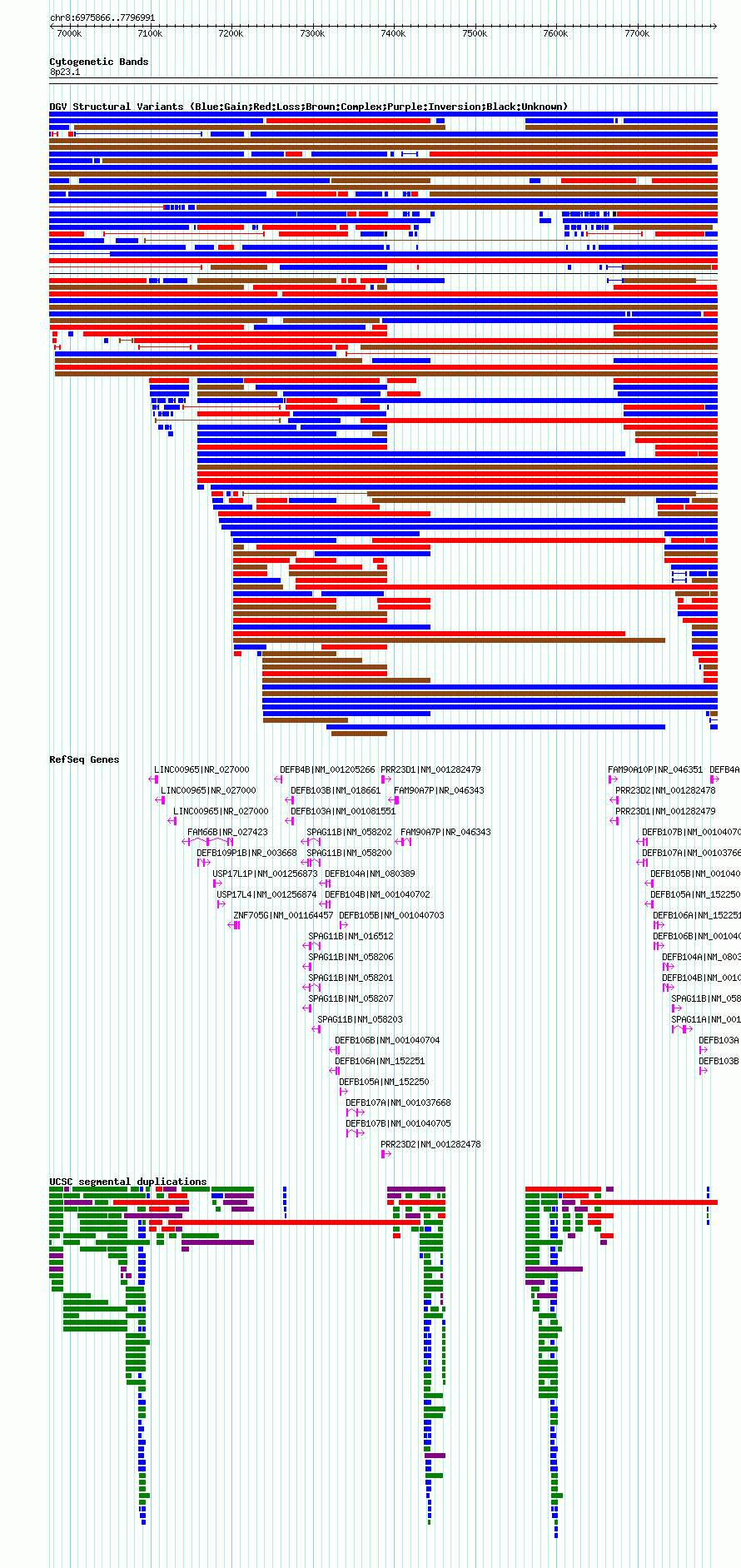
Task: Select the 7500k ruler tick label
Action: [475, 33]
